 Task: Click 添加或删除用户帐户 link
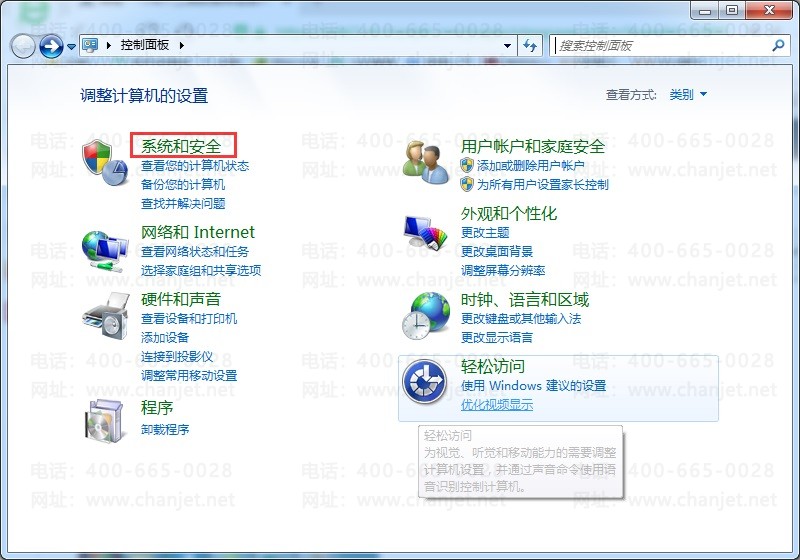pyautogui.click(x=531, y=166)
